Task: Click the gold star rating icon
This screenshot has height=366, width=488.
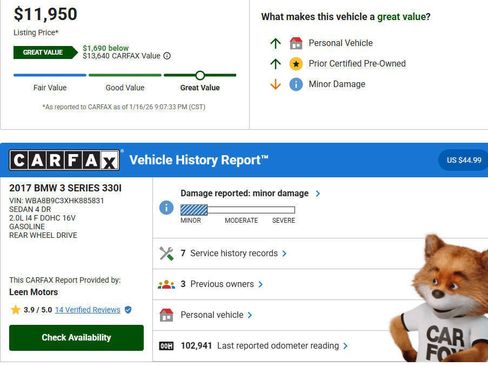Action: pos(15,310)
